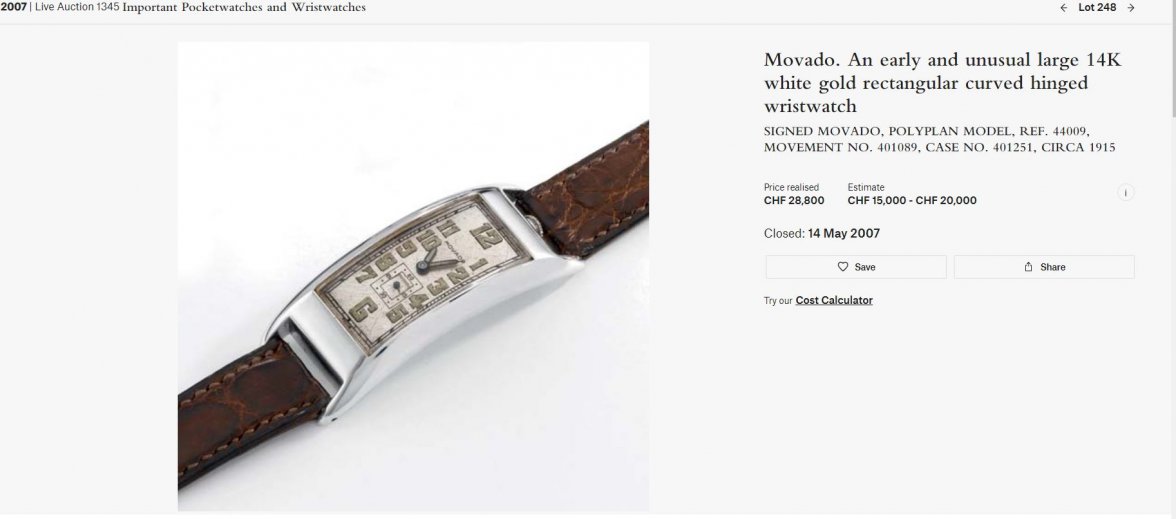Viewport: 1176px width, 519px height.
Task: Open the Cost Calculator link
Action: (x=834, y=300)
